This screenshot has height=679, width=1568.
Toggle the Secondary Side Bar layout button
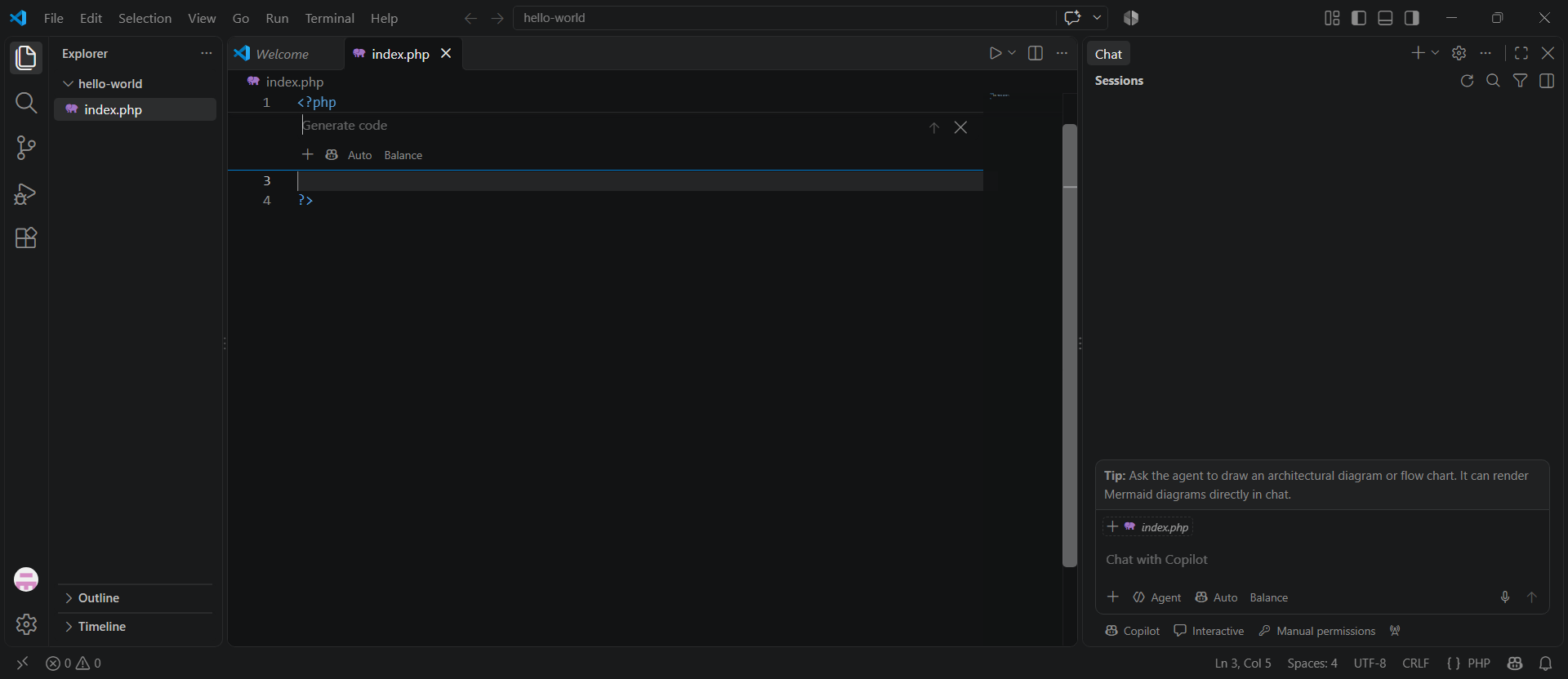click(1412, 18)
